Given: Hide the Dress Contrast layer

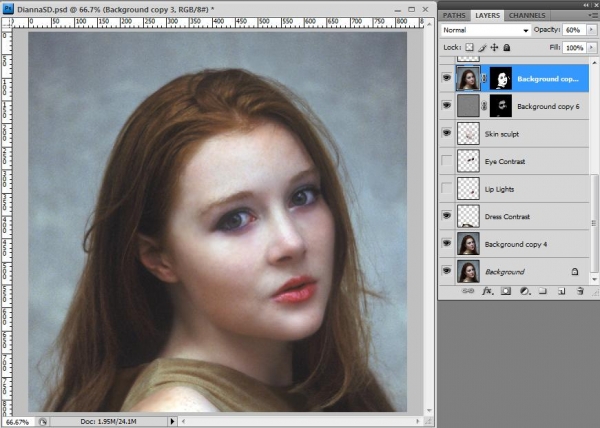Looking at the screenshot, I should tap(447, 215).
